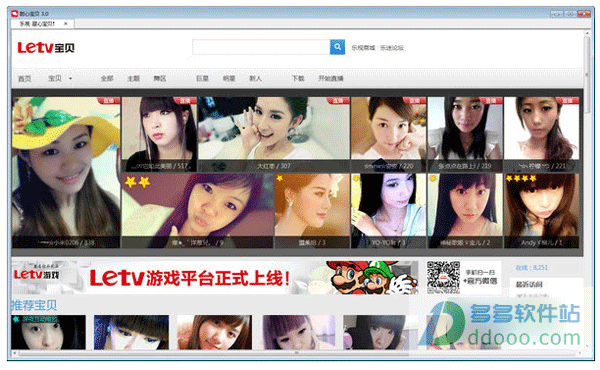
Task: Open the large yellow-hat room thumbnail
Action: click(66, 172)
